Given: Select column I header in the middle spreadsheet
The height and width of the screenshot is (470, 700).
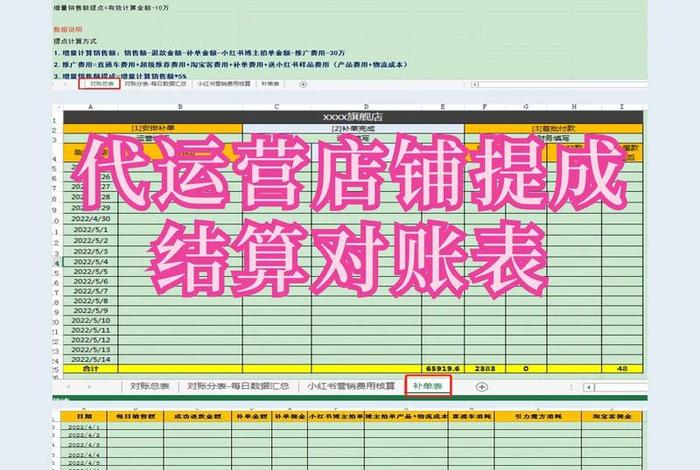Looking at the screenshot, I should tap(622, 107).
